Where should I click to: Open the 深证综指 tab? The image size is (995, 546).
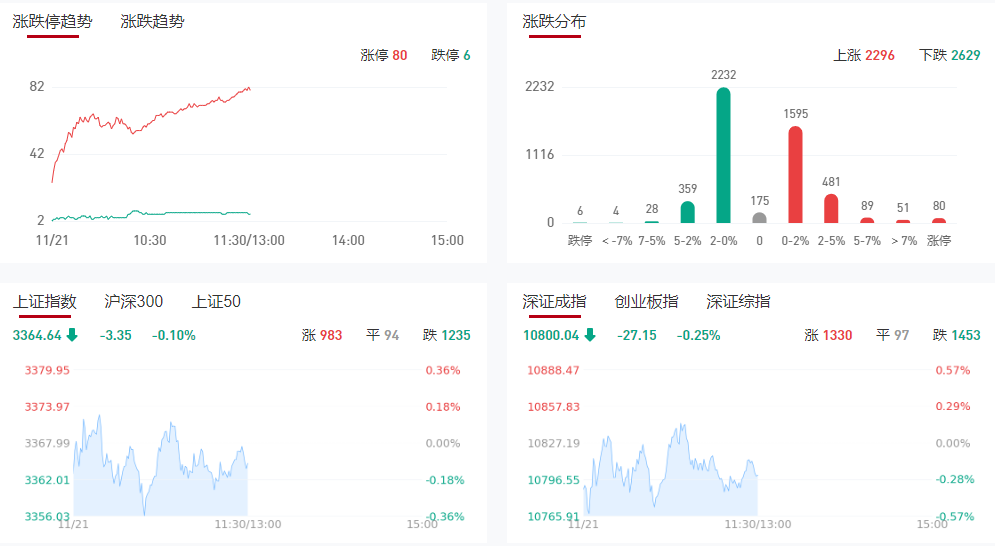(x=738, y=301)
